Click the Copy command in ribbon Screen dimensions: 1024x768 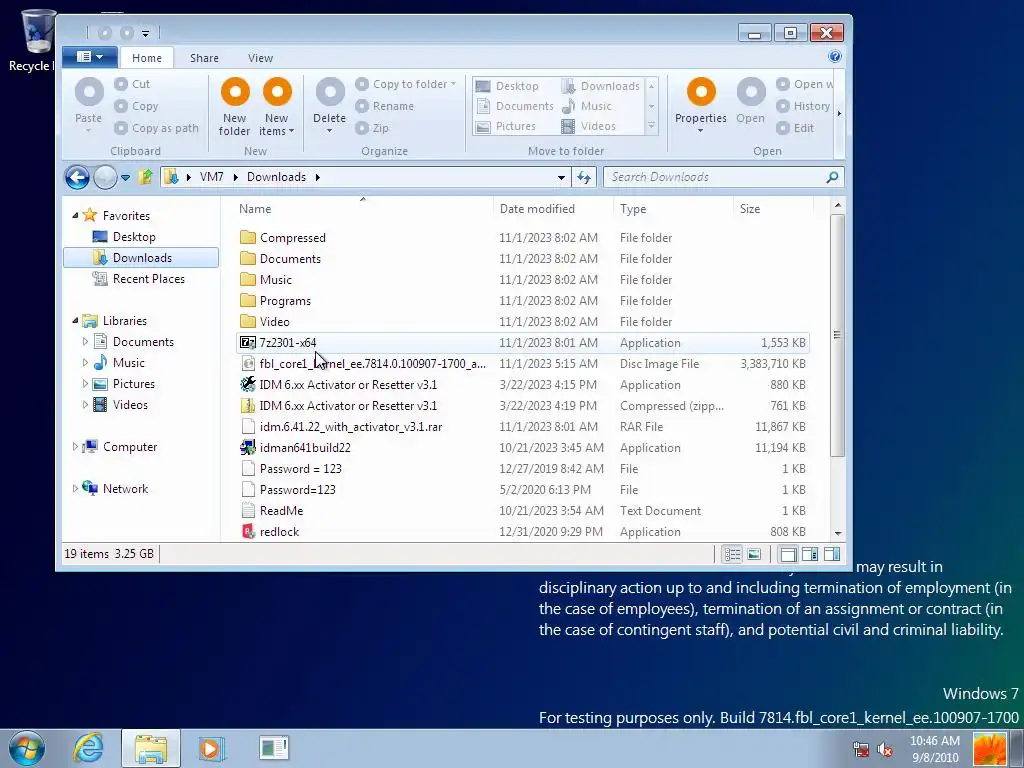click(x=136, y=106)
